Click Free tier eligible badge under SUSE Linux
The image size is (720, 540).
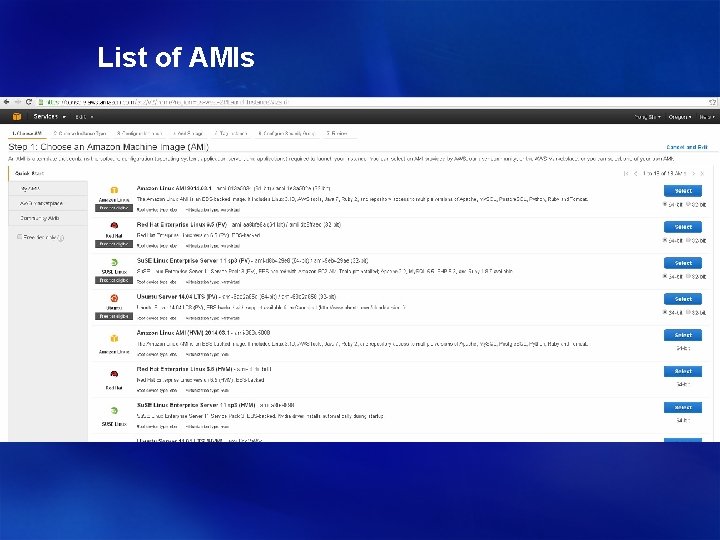(114, 280)
